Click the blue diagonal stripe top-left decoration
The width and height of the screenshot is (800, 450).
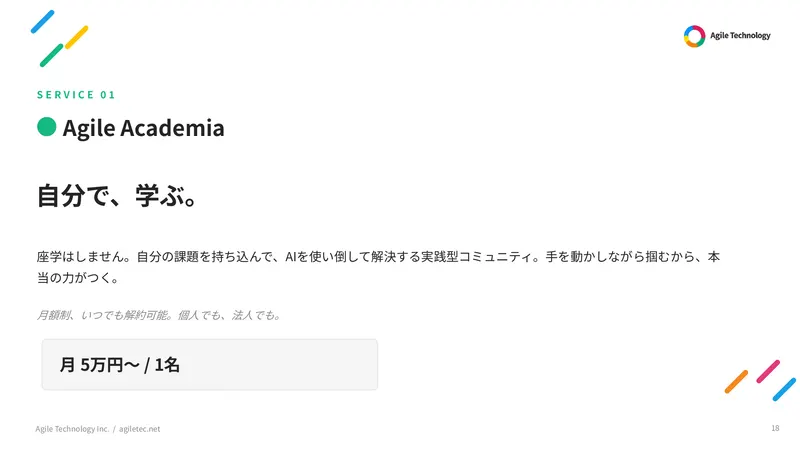[x=42, y=21]
